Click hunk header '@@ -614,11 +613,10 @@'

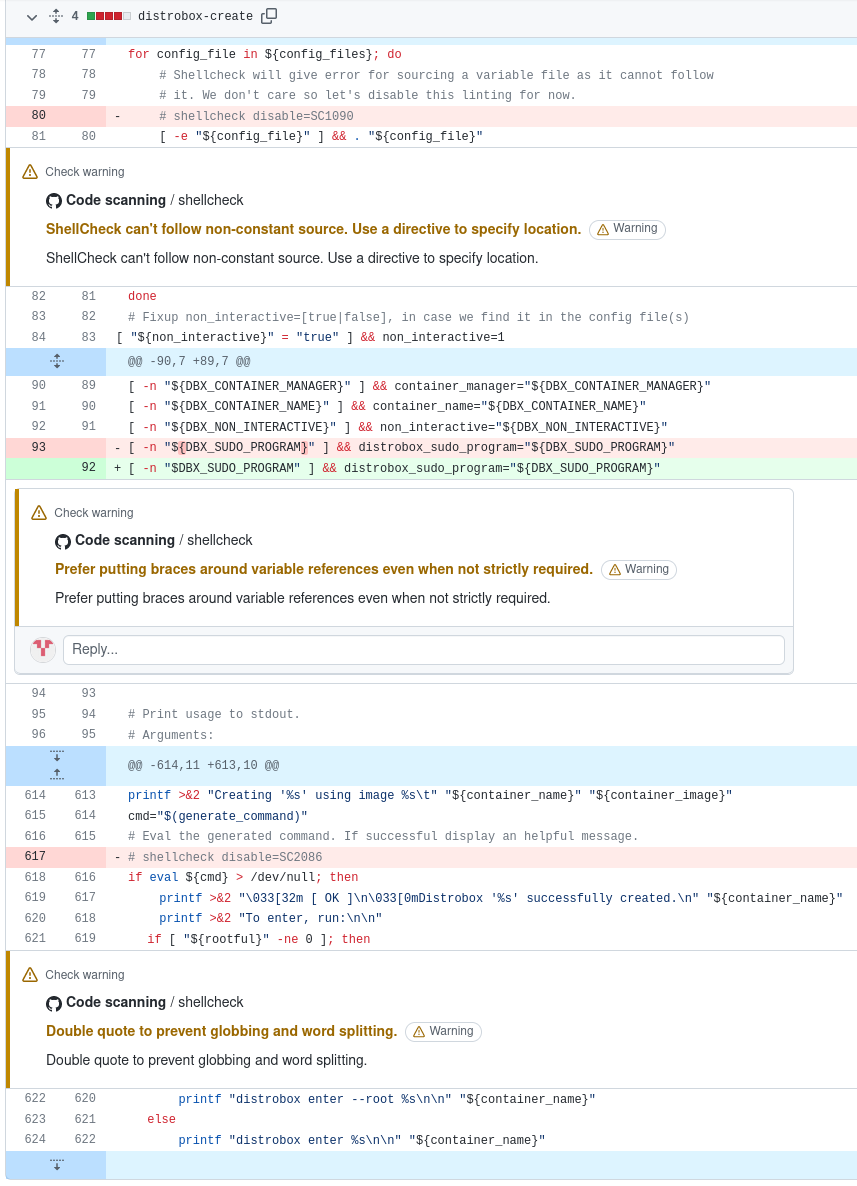(203, 765)
